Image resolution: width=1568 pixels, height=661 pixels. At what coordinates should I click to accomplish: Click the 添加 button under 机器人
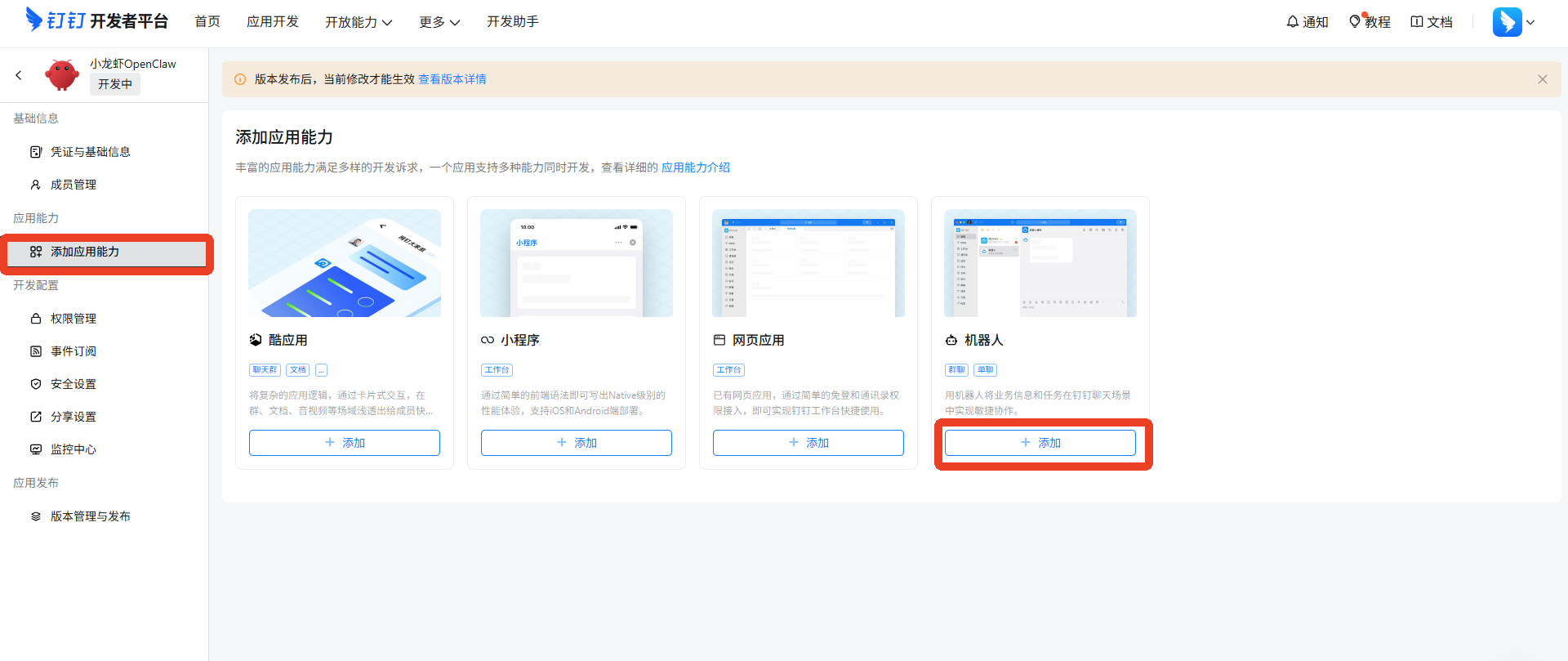pyautogui.click(x=1040, y=443)
